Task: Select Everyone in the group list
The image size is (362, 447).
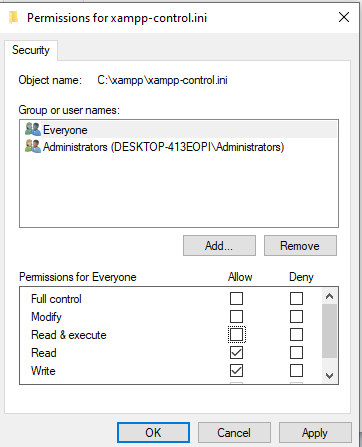Action: (x=179, y=129)
